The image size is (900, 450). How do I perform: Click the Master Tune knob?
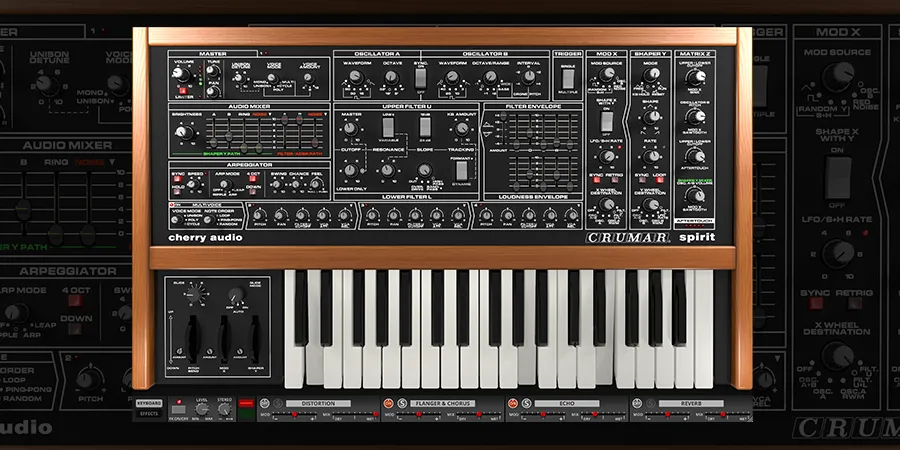pos(211,71)
